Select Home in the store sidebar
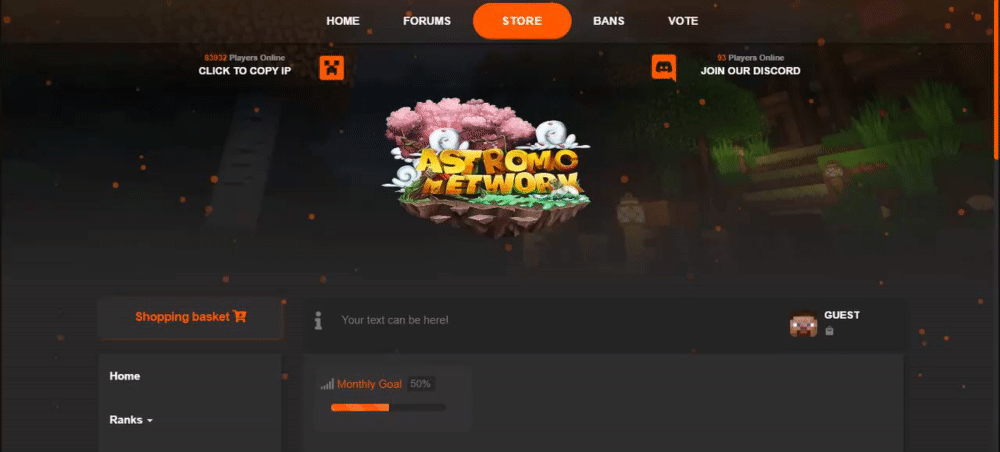This screenshot has width=1000, height=452. point(125,376)
